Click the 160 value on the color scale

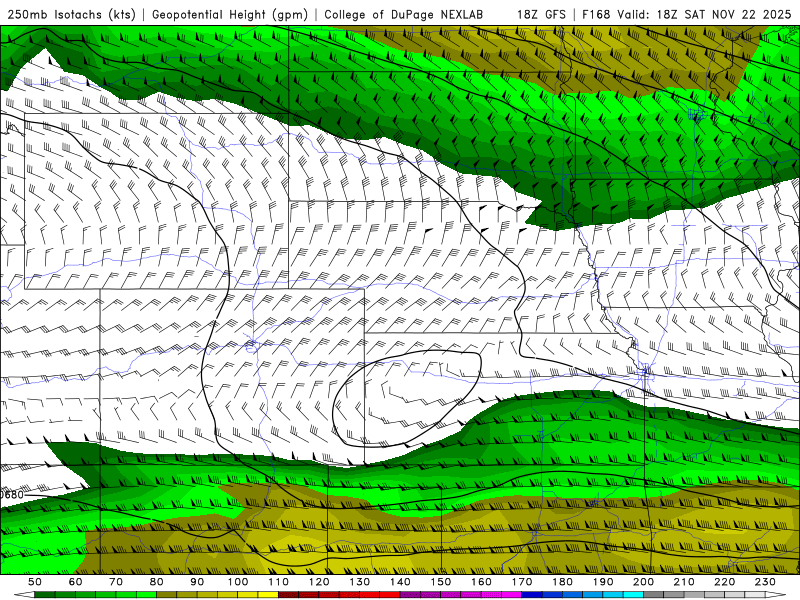coord(481,582)
